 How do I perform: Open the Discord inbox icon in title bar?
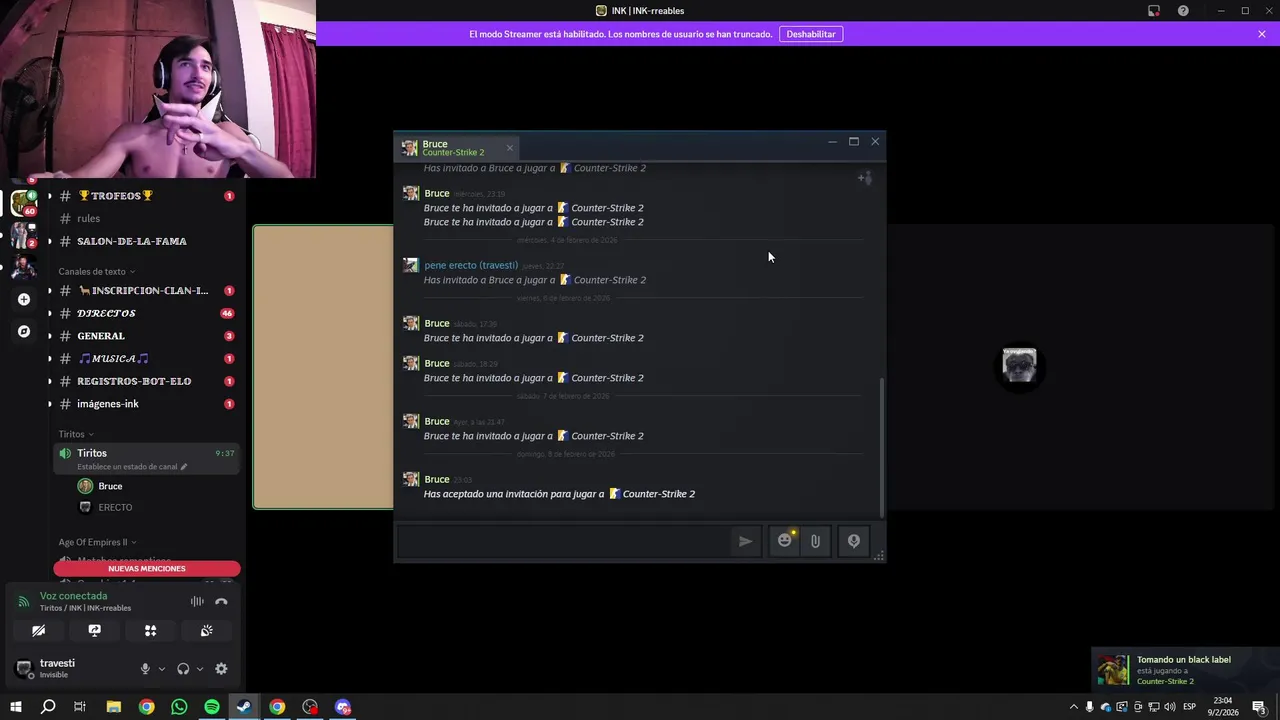[1153, 11]
